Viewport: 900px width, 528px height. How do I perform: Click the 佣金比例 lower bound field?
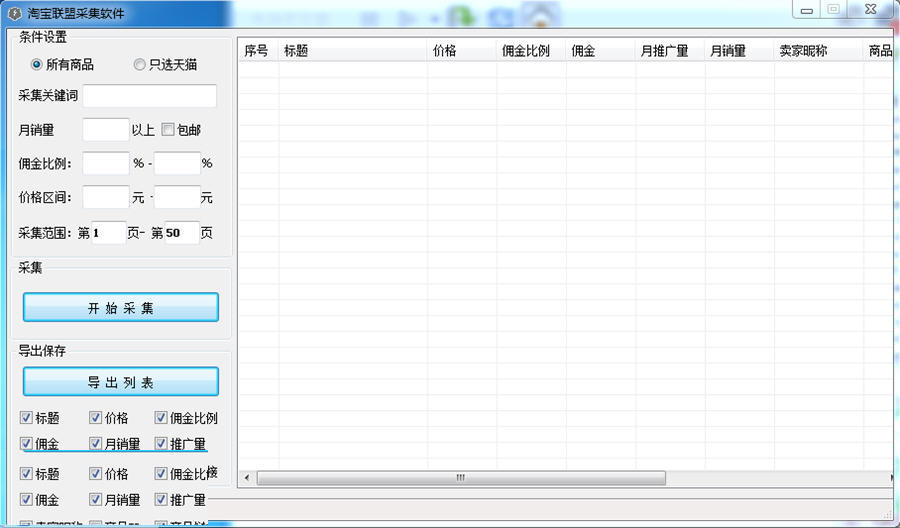(x=106, y=164)
